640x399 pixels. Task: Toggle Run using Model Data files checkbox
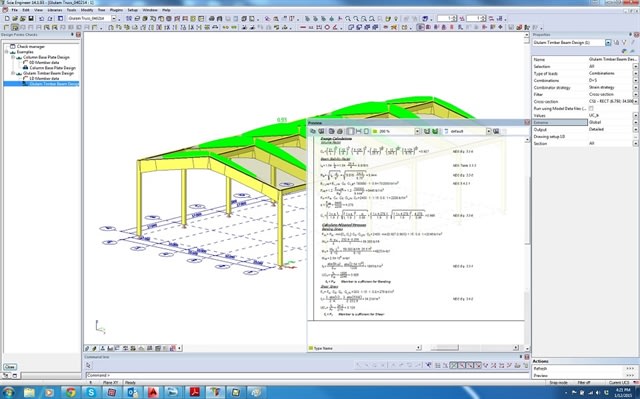point(591,109)
